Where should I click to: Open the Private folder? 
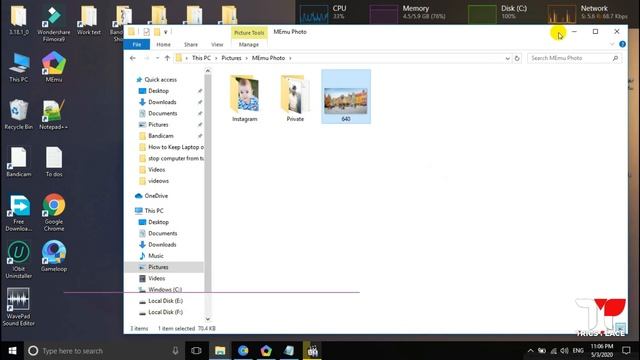pyautogui.click(x=295, y=98)
